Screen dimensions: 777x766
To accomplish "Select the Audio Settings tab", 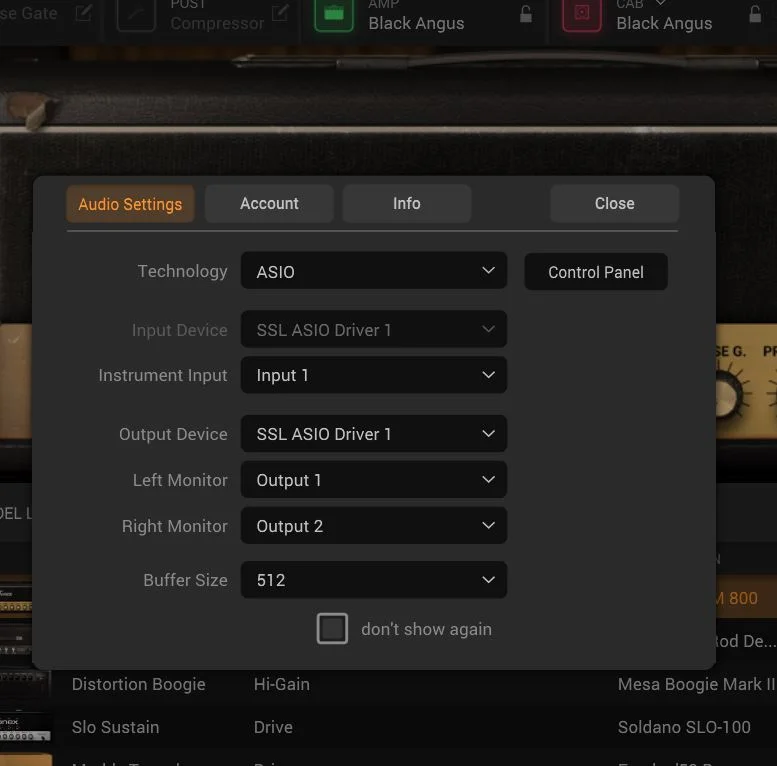I will click(x=130, y=204).
